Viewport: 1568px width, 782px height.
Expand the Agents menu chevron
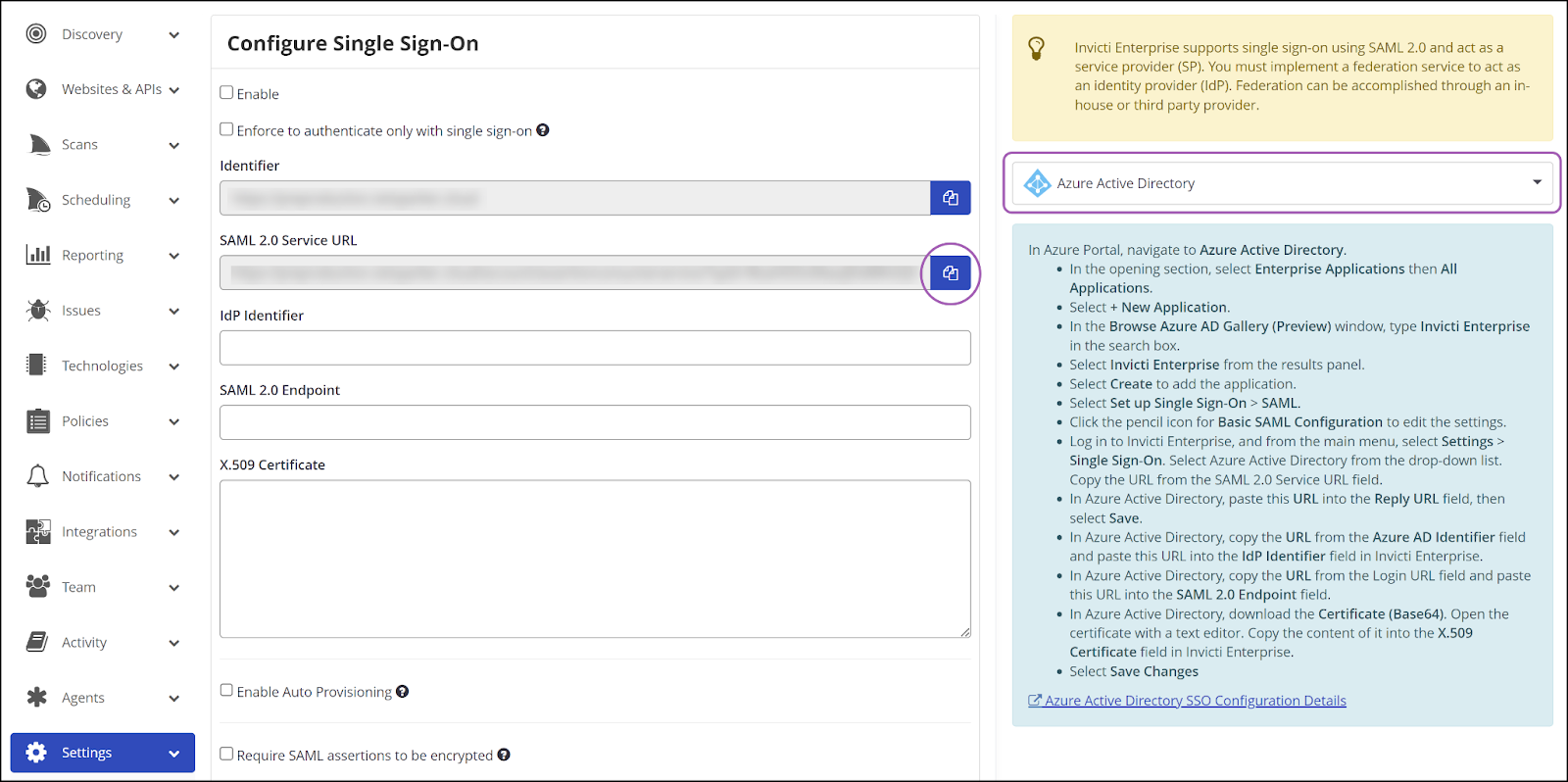174,699
